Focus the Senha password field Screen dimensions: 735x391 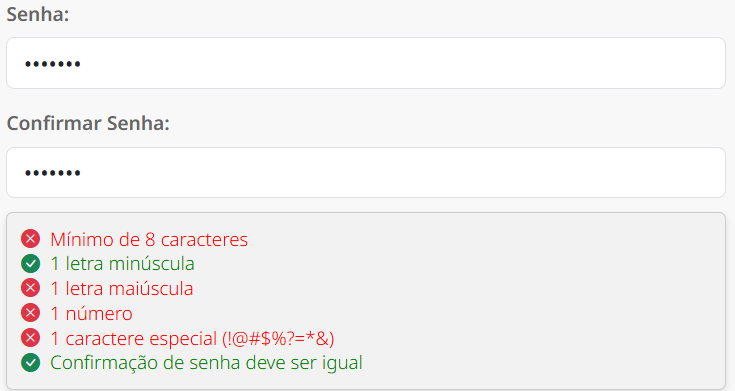[366, 63]
